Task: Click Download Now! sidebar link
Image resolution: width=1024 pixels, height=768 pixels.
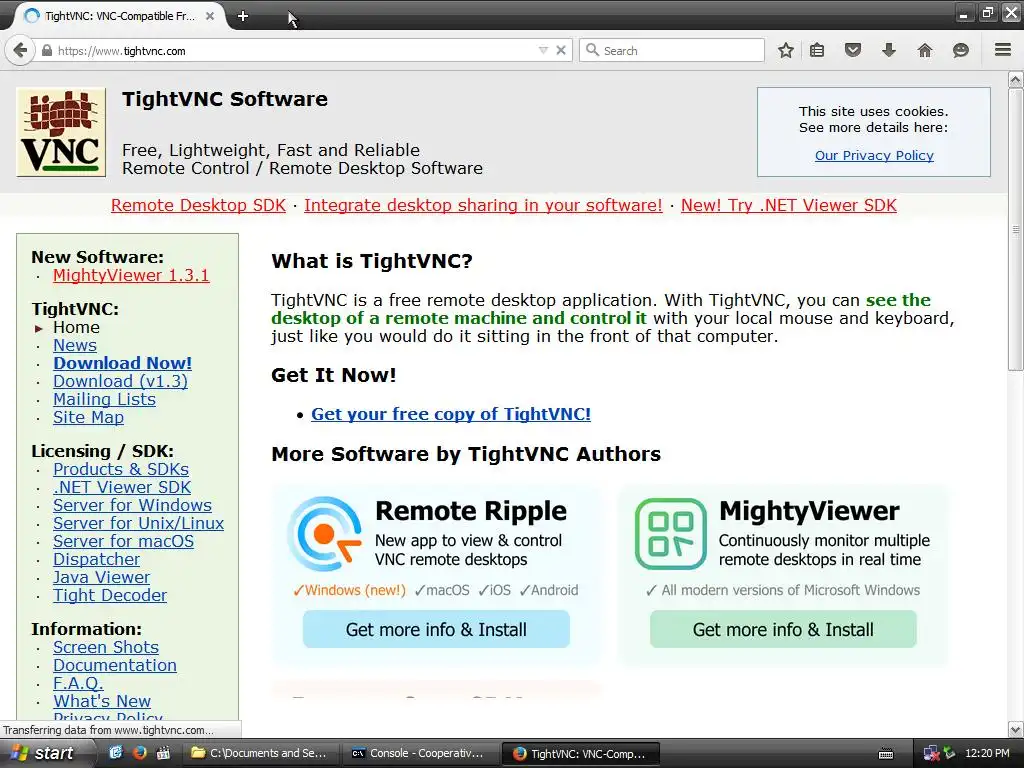Action: tap(123, 363)
